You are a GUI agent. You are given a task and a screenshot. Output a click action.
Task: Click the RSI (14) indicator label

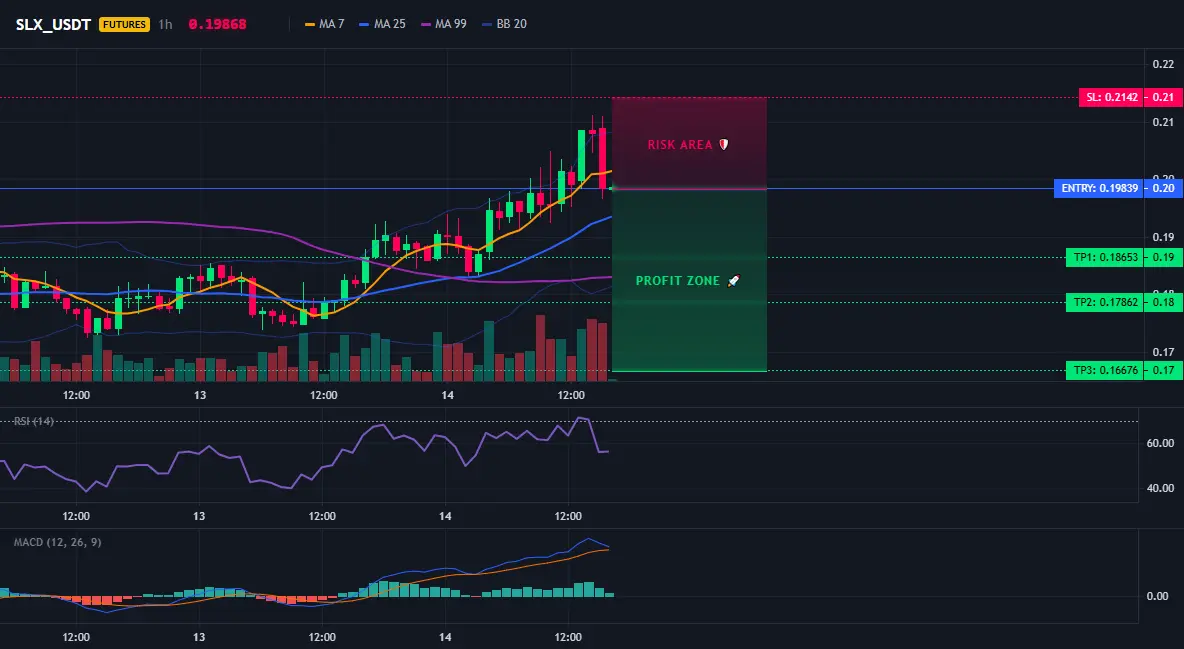(x=34, y=421)
